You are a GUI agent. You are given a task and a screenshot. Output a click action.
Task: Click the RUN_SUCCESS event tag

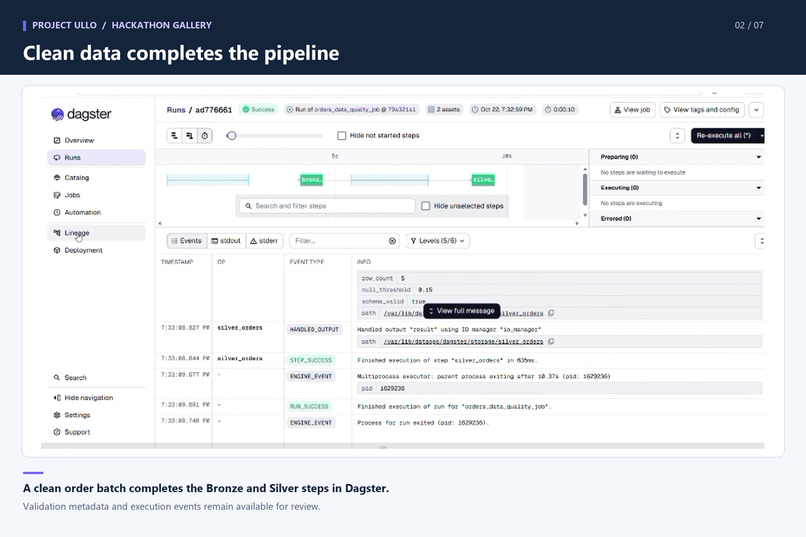[x=309, y=406]
